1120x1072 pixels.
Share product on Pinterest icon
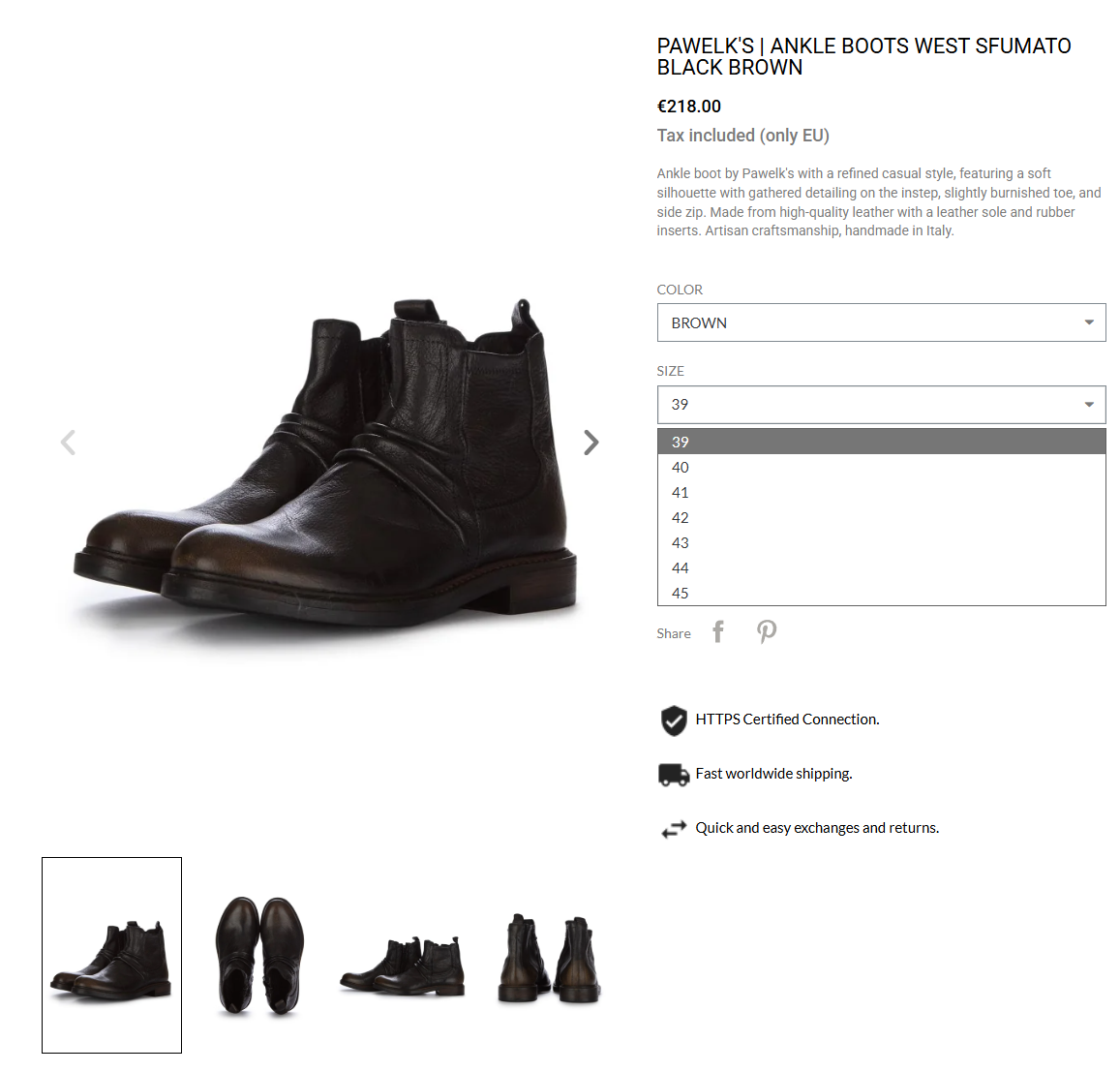(x=767, y=631)
